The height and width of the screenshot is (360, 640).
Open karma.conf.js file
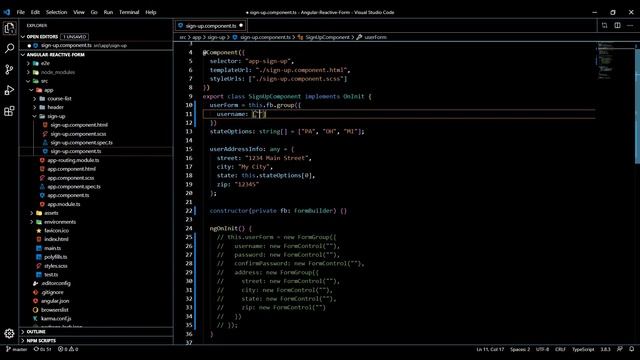(x=56, y=319)
